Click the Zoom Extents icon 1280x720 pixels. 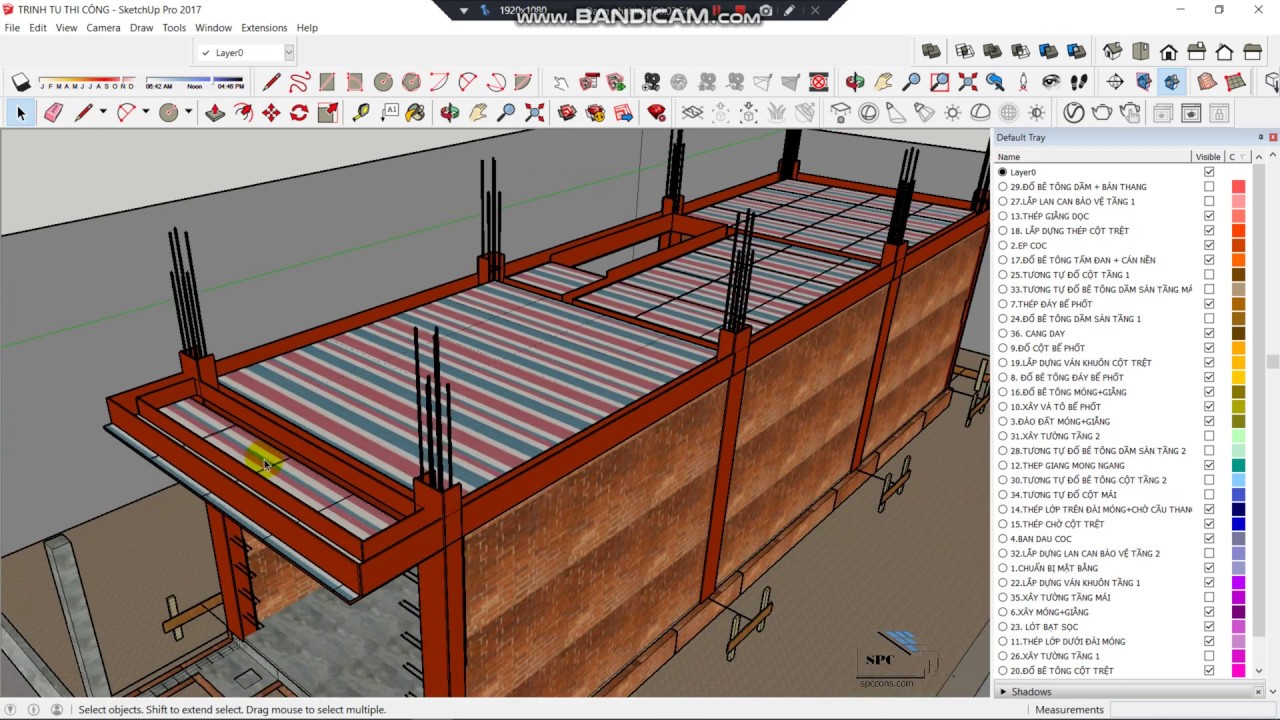534,113
